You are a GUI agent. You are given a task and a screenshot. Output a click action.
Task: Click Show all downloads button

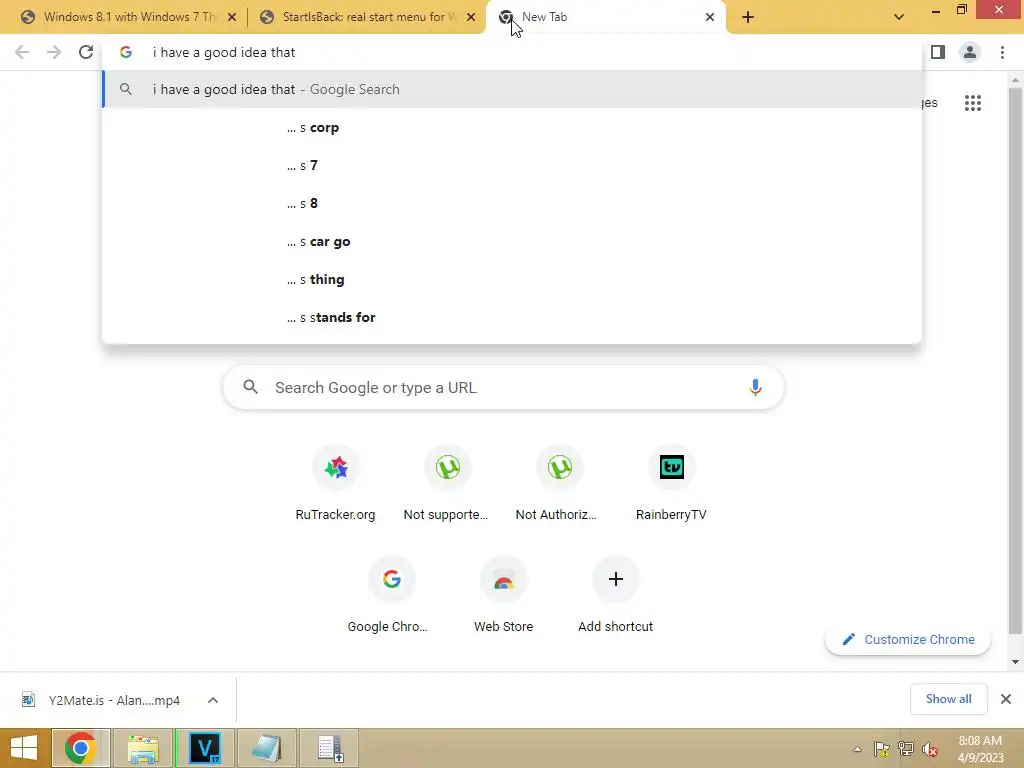tap(948, 699)
